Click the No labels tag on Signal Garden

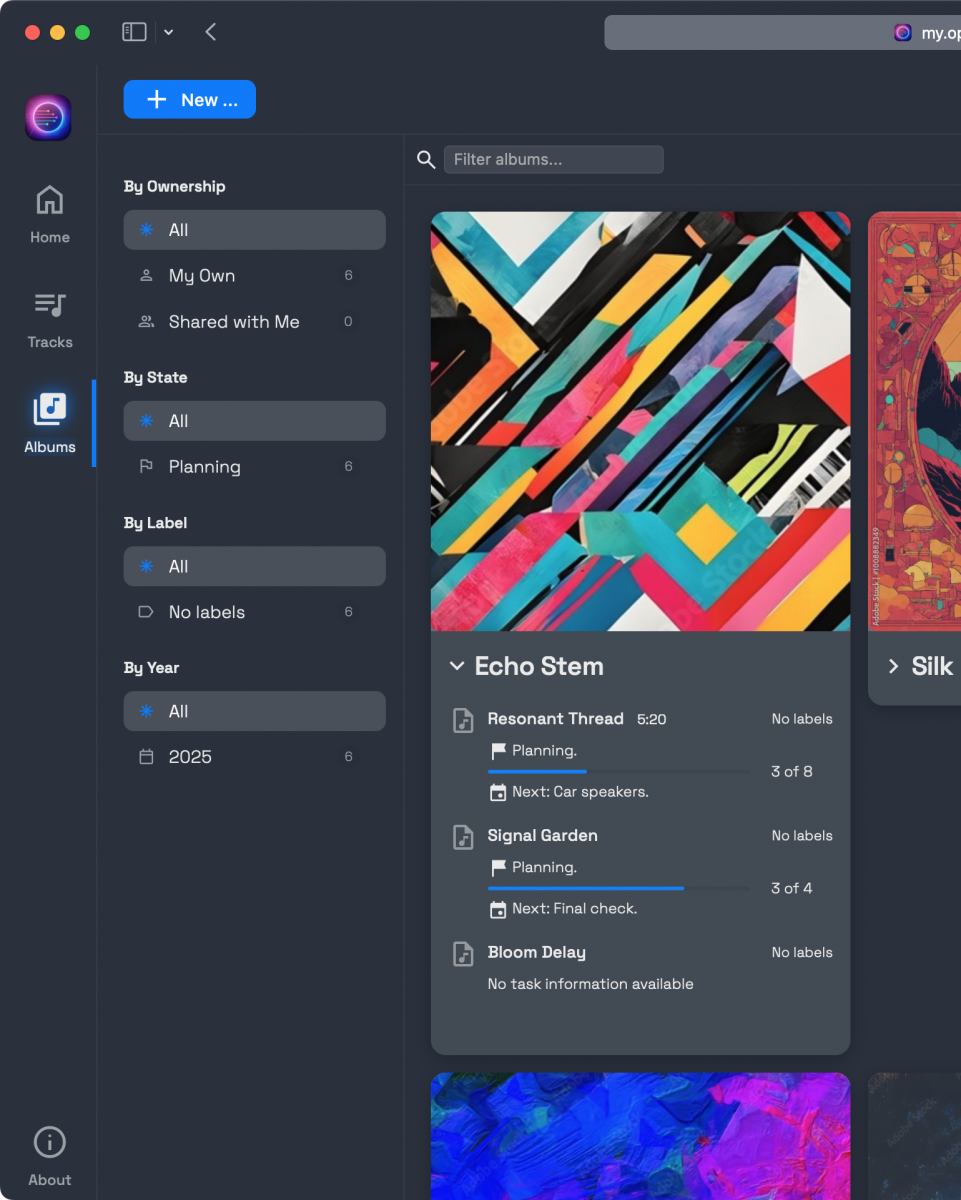[x=802, y=836]
